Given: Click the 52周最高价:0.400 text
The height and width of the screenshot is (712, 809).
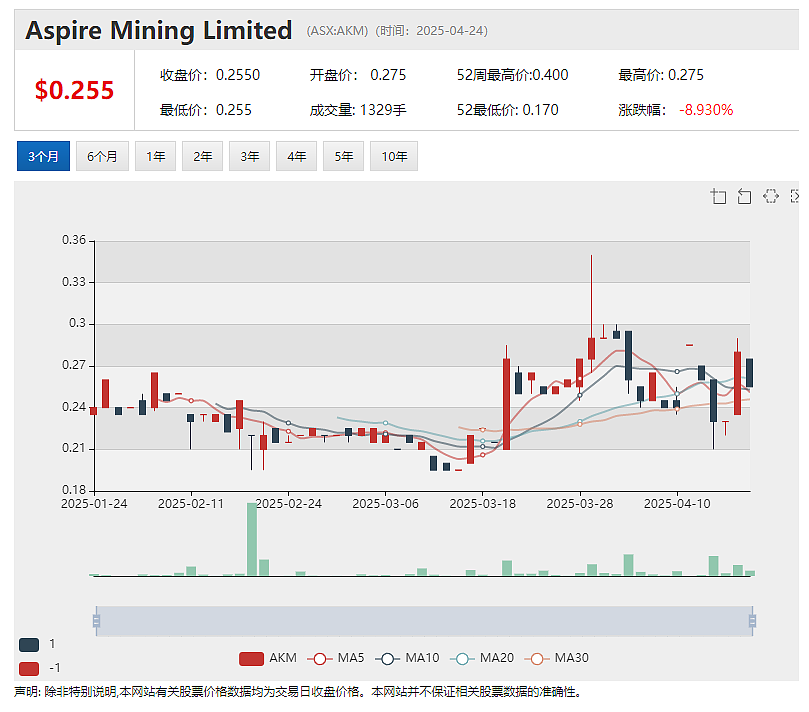Looking at the screenshot, I should [x=512, y=75].
